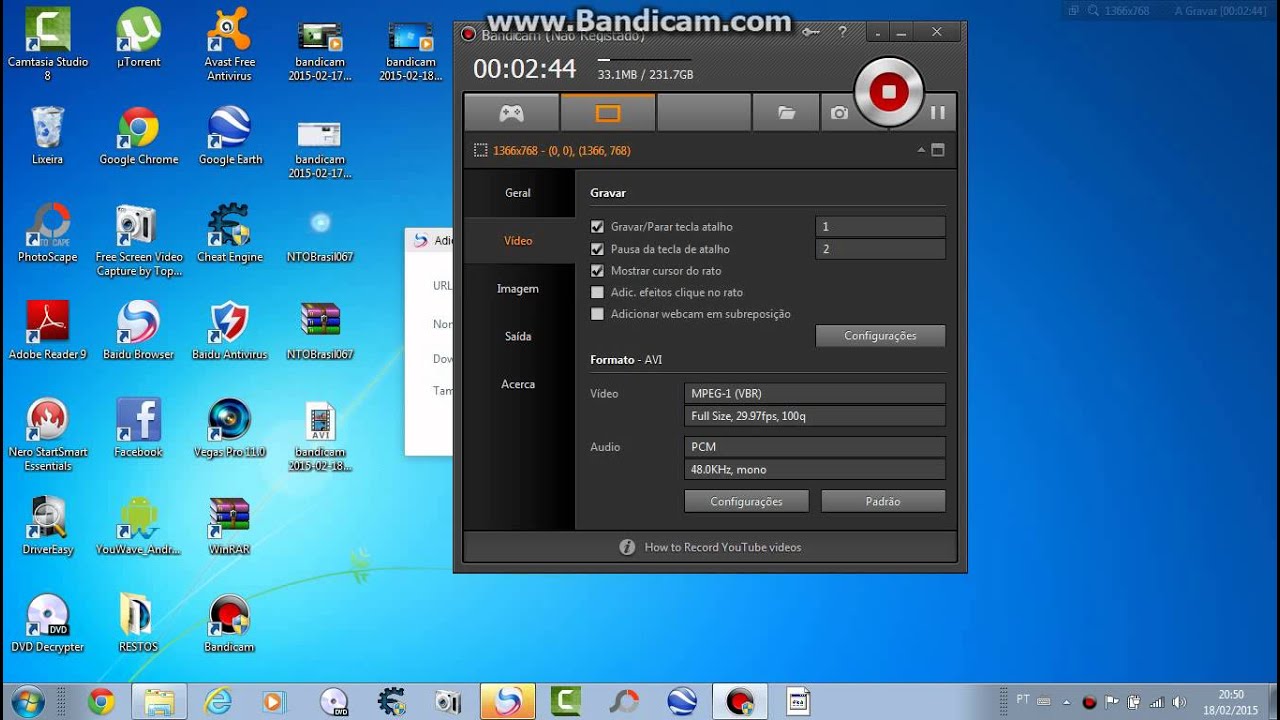Open Configurações in the Gravar section
The height and width of the screenshot is (720, 1280).
tap(880, 336)
